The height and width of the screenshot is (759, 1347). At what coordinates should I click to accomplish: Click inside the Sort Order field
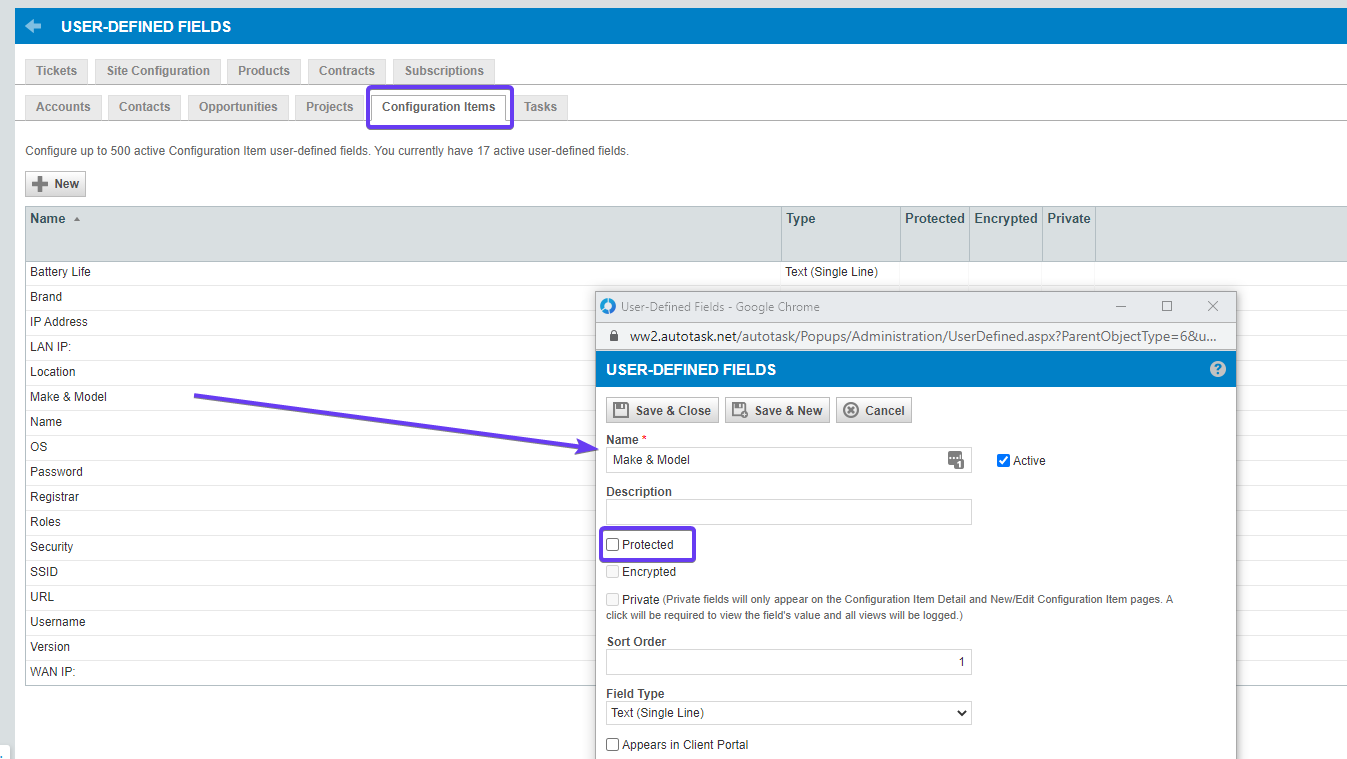788,661
